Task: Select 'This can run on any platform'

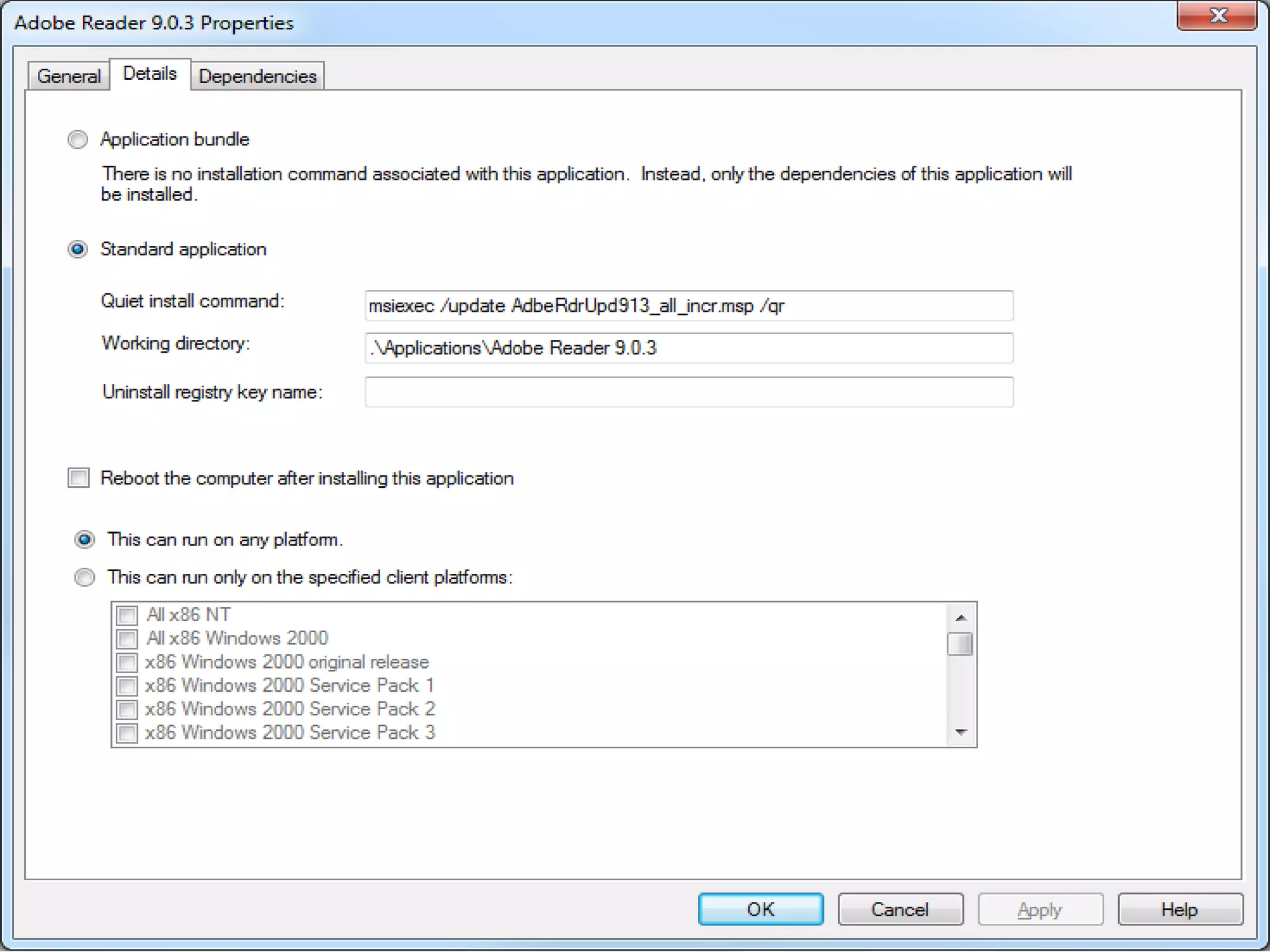Action: 85,540
